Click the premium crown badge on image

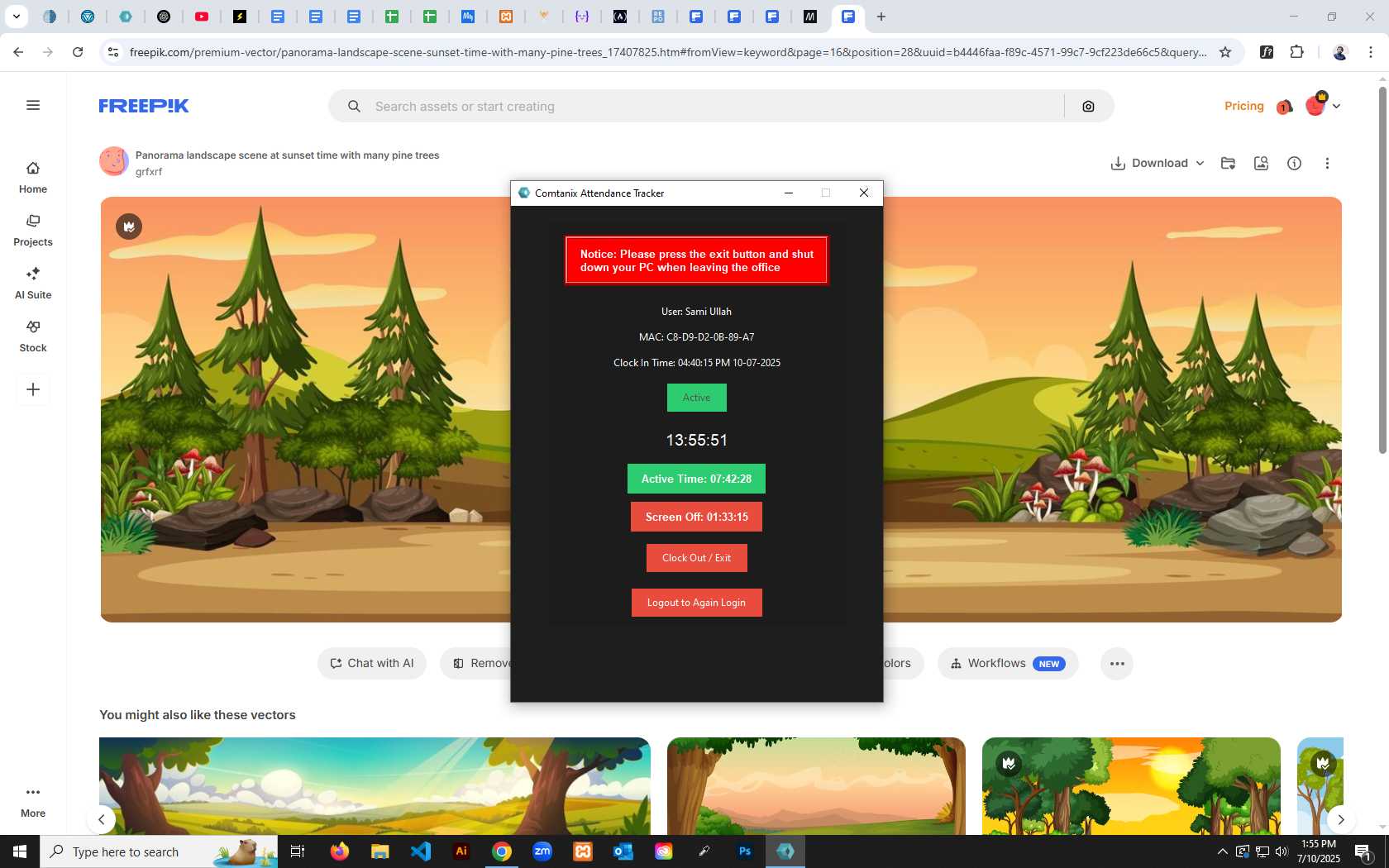tap(129, 227)
